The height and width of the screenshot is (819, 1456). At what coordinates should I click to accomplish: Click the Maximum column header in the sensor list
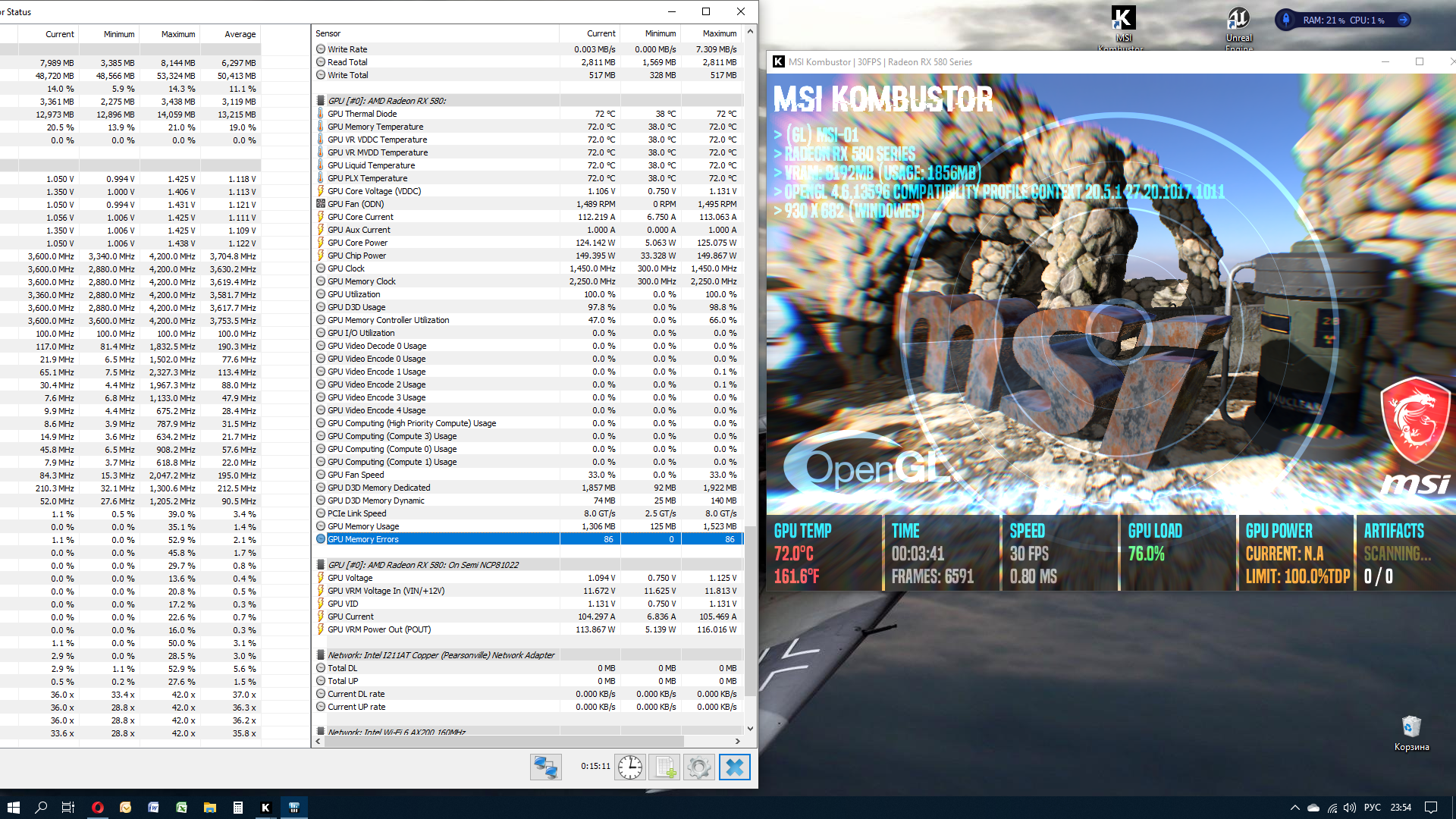pos(719,33)
